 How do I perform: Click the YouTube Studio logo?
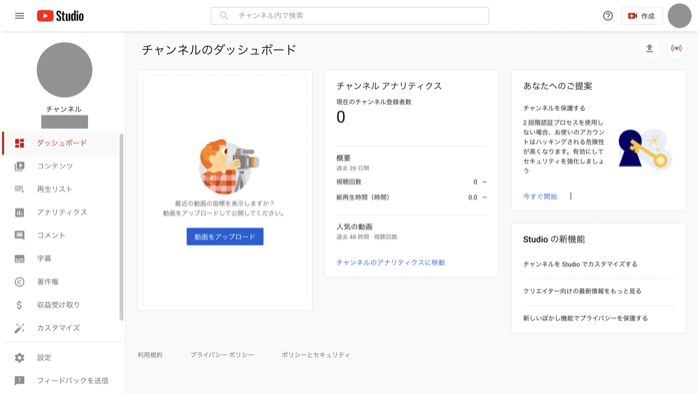point(60,16)
